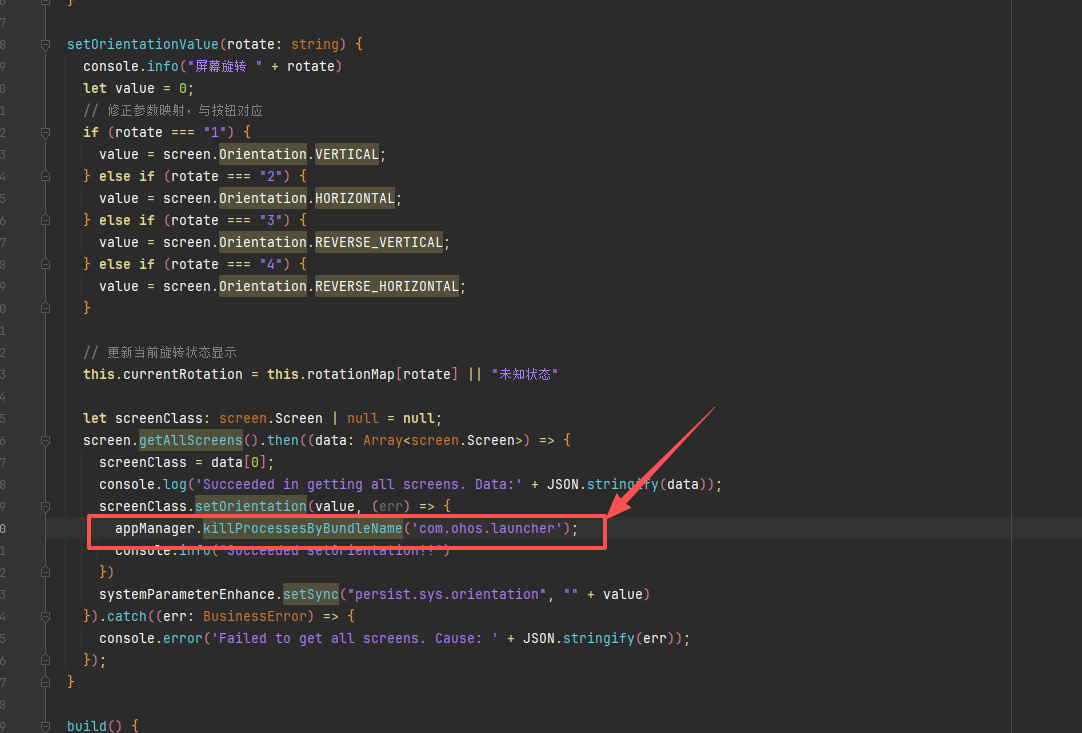Collapse the setOrientationValue method fold marker

tap(46, 44)
